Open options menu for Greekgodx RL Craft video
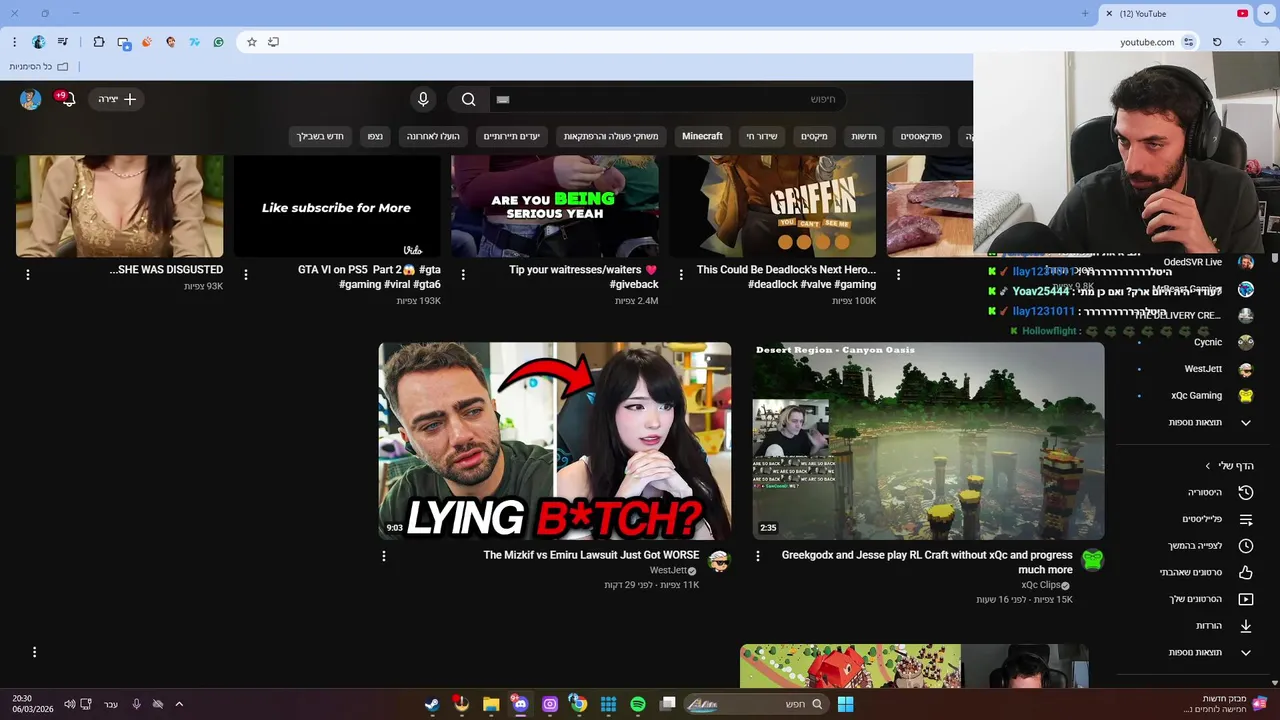This screenshot has width=1280, height=720. (x=758, y=556)
